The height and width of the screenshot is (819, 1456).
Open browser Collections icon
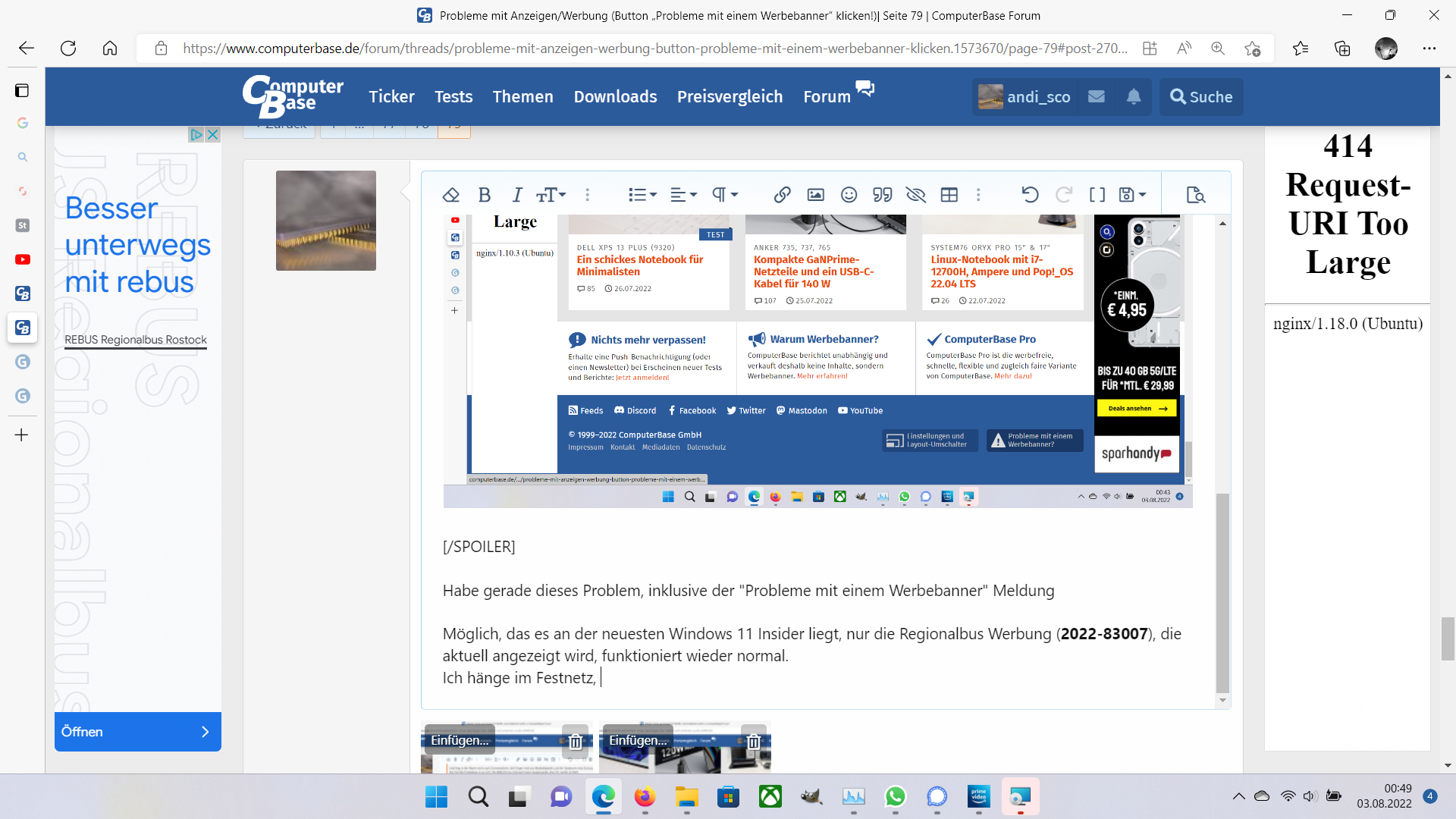1342,48
